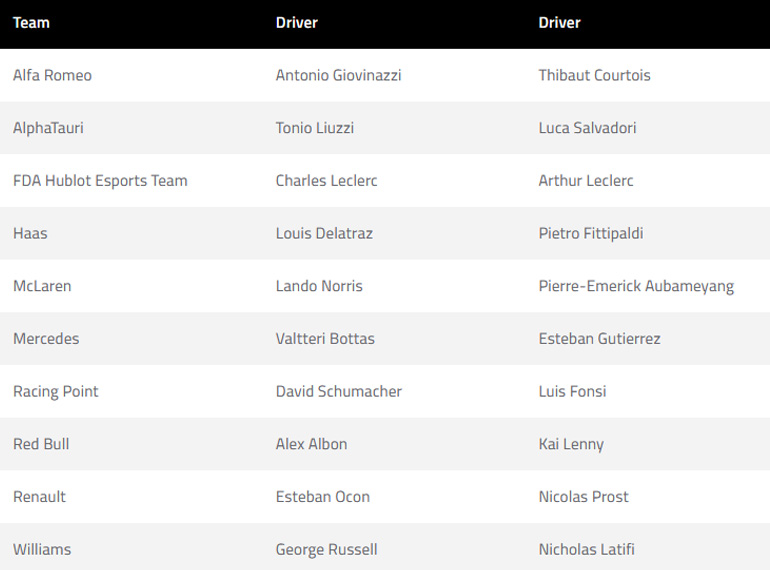Click the second Driver column header
Screen dimensions: 770x570
point(559,23)
